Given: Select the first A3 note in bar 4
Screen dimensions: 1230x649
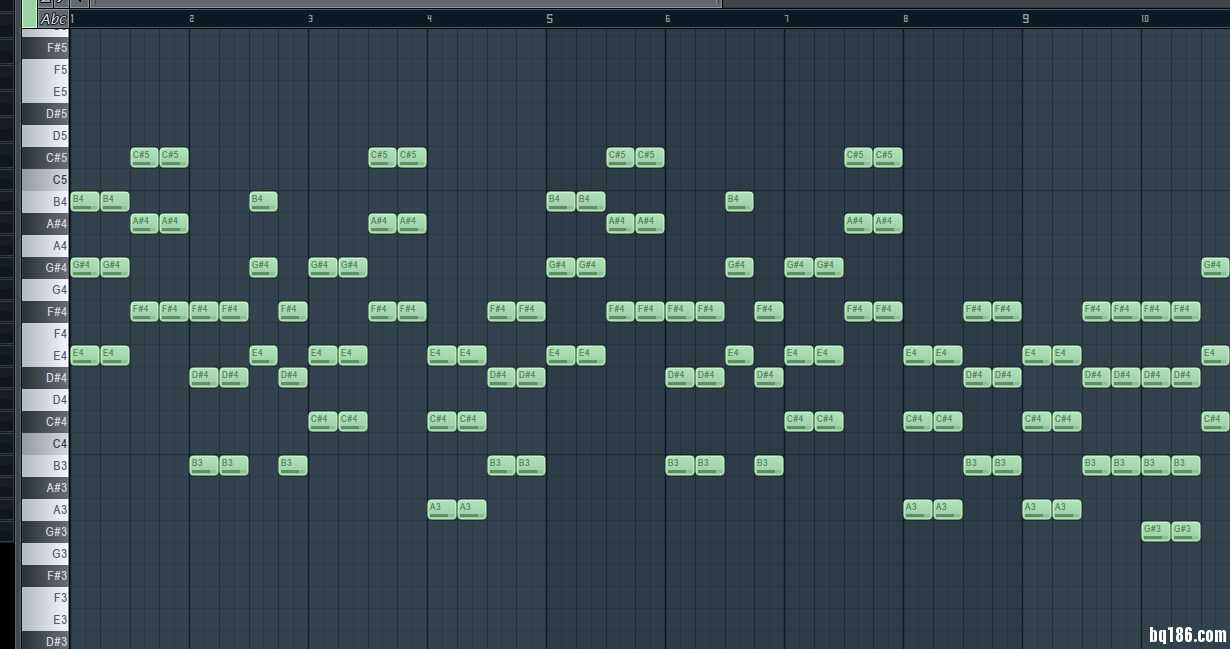Looking at the screenshot, I should pyautogui.click(x=442, y=509).
